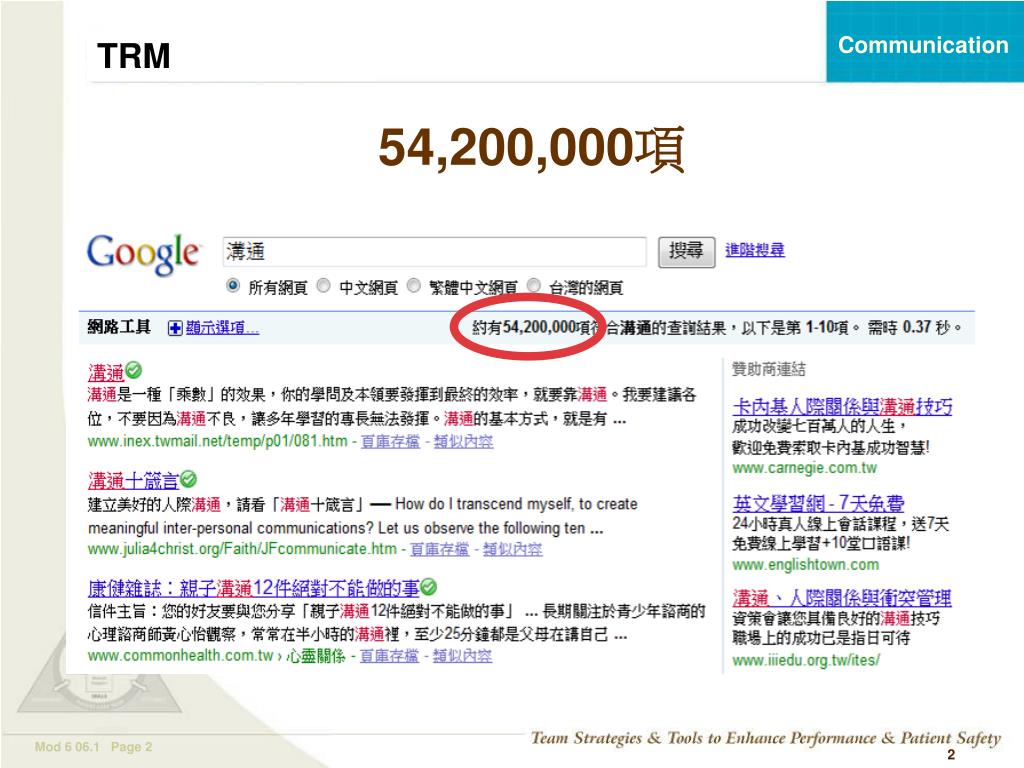Open 頁庫存檔 for the julia4christ.org result

coord(440,549)
